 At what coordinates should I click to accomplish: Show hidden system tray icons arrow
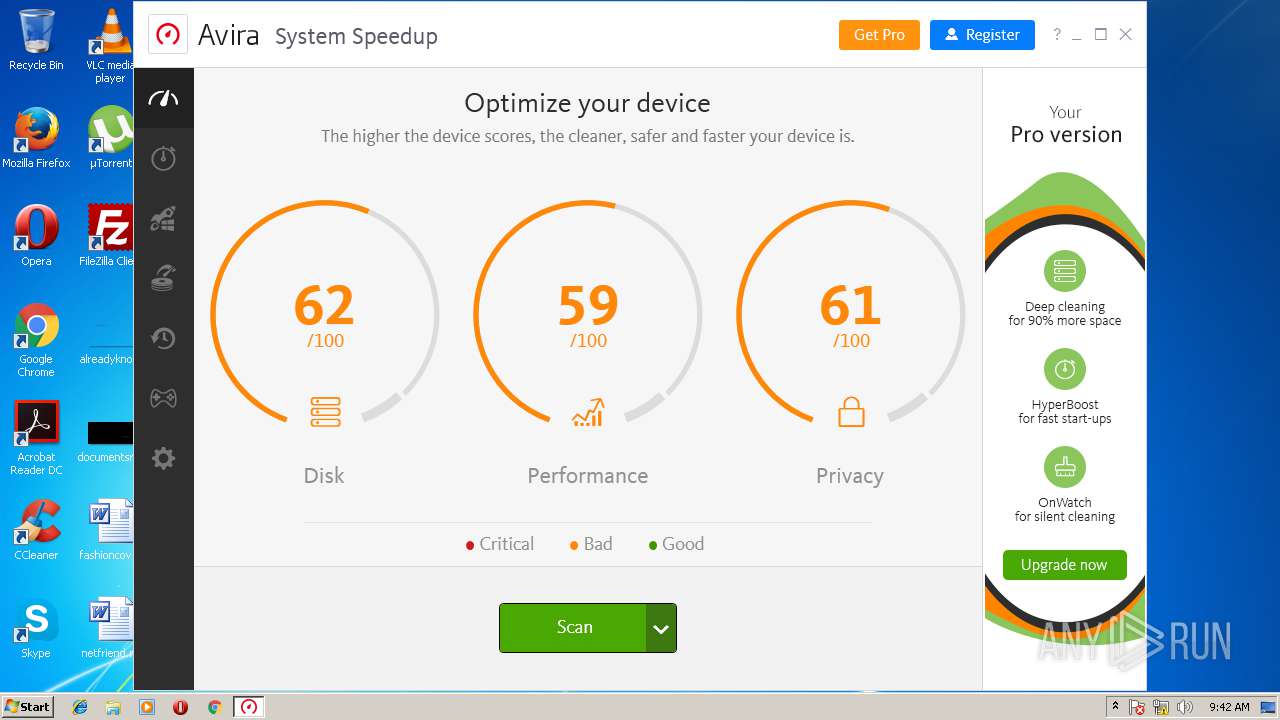1115,706
